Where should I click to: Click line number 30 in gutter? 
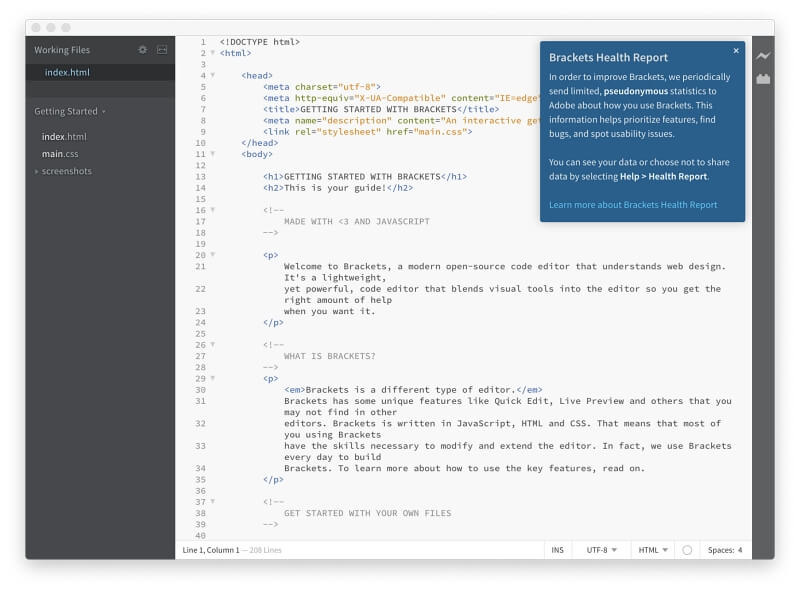[201, 390]
